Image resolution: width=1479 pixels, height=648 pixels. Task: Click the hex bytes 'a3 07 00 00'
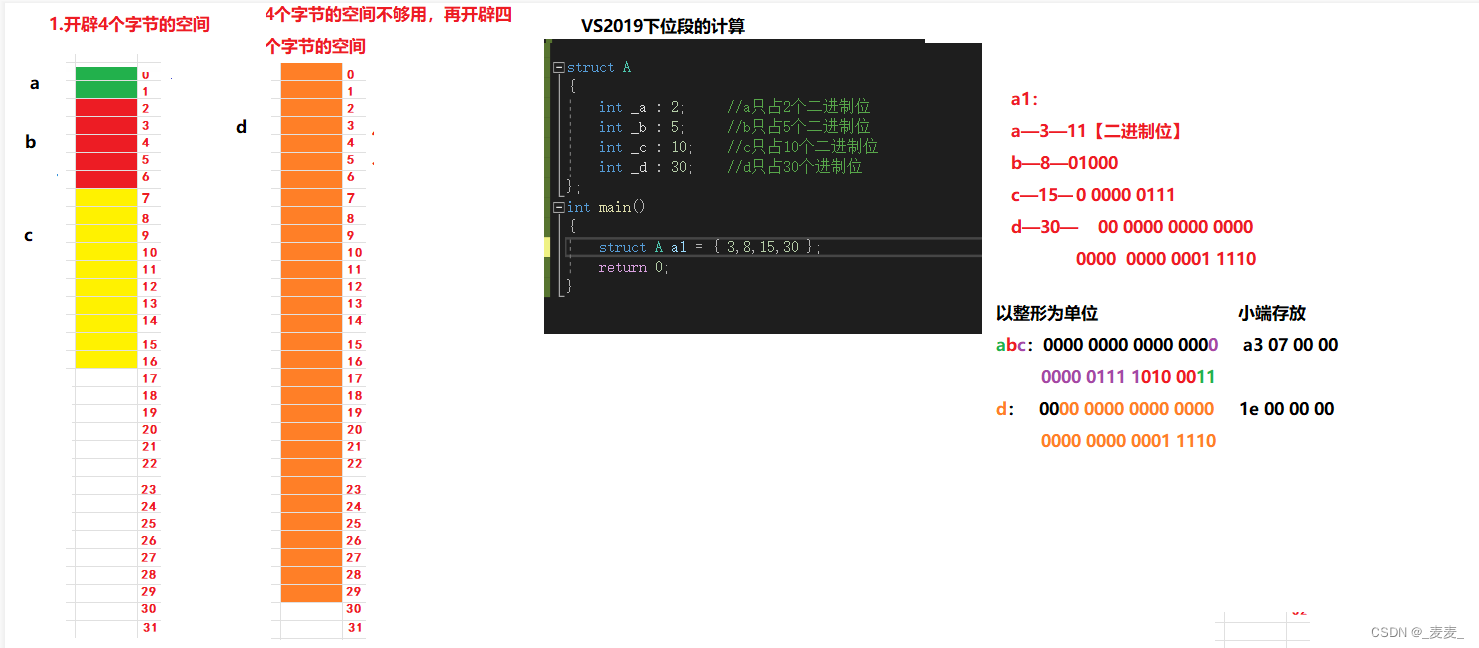1290,345
